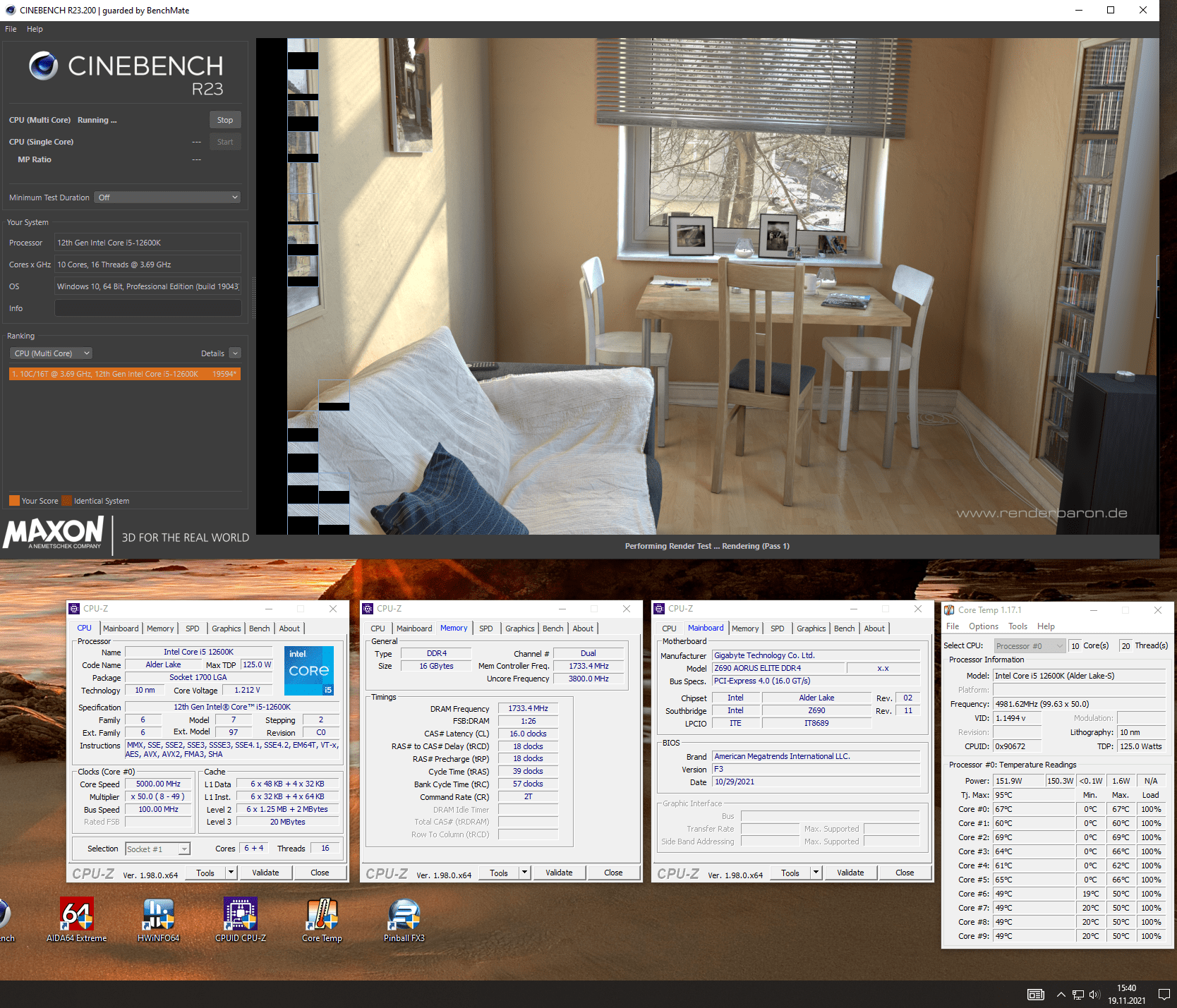Click the Processor name field in Cinebench
The height and width of the screenshot is (1008, 1177).
[148, 243]
